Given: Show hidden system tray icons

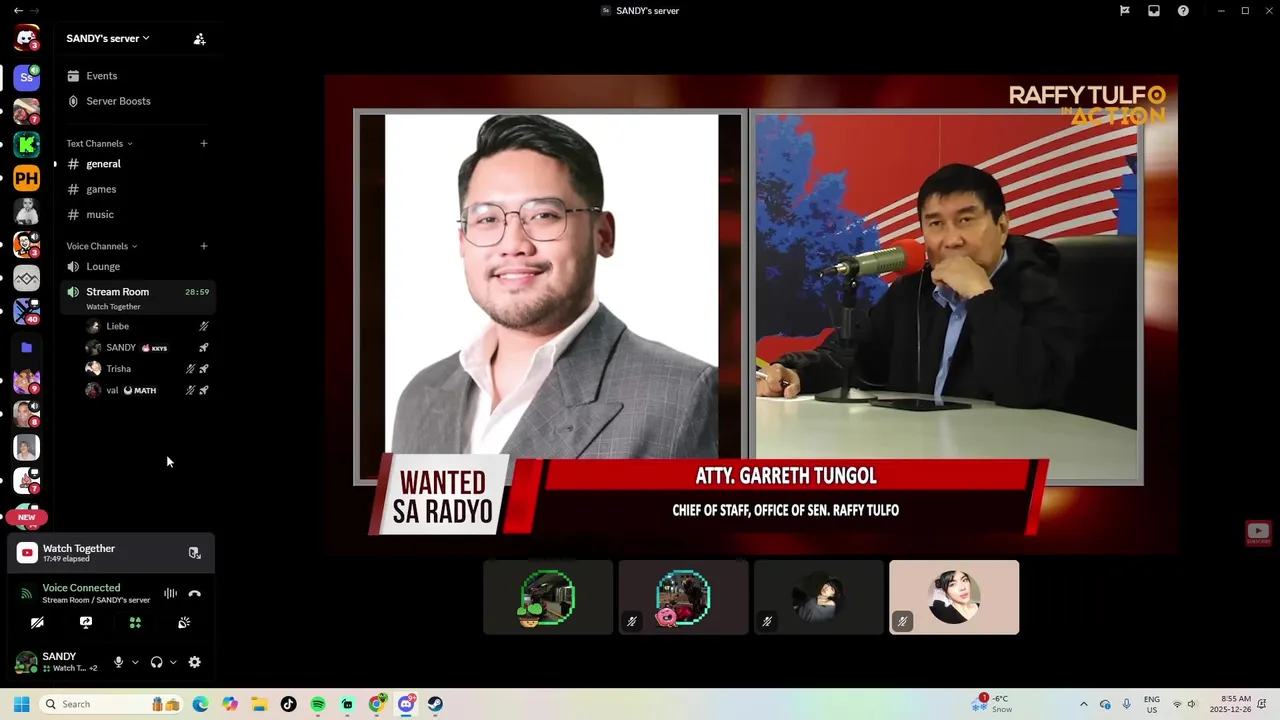Looking at the screenshot, I should click(x=1083, y=704).
